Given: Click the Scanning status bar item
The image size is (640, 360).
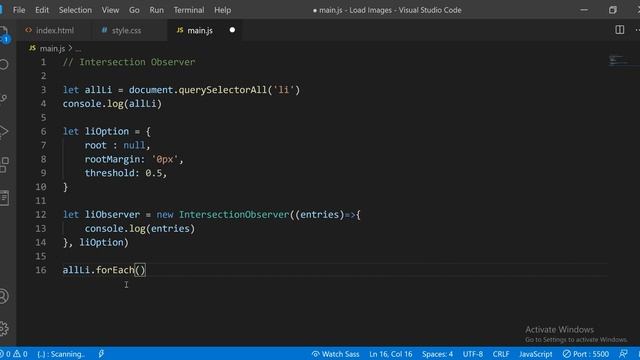Looking at the screenshot, I should [x=61, y=354].
